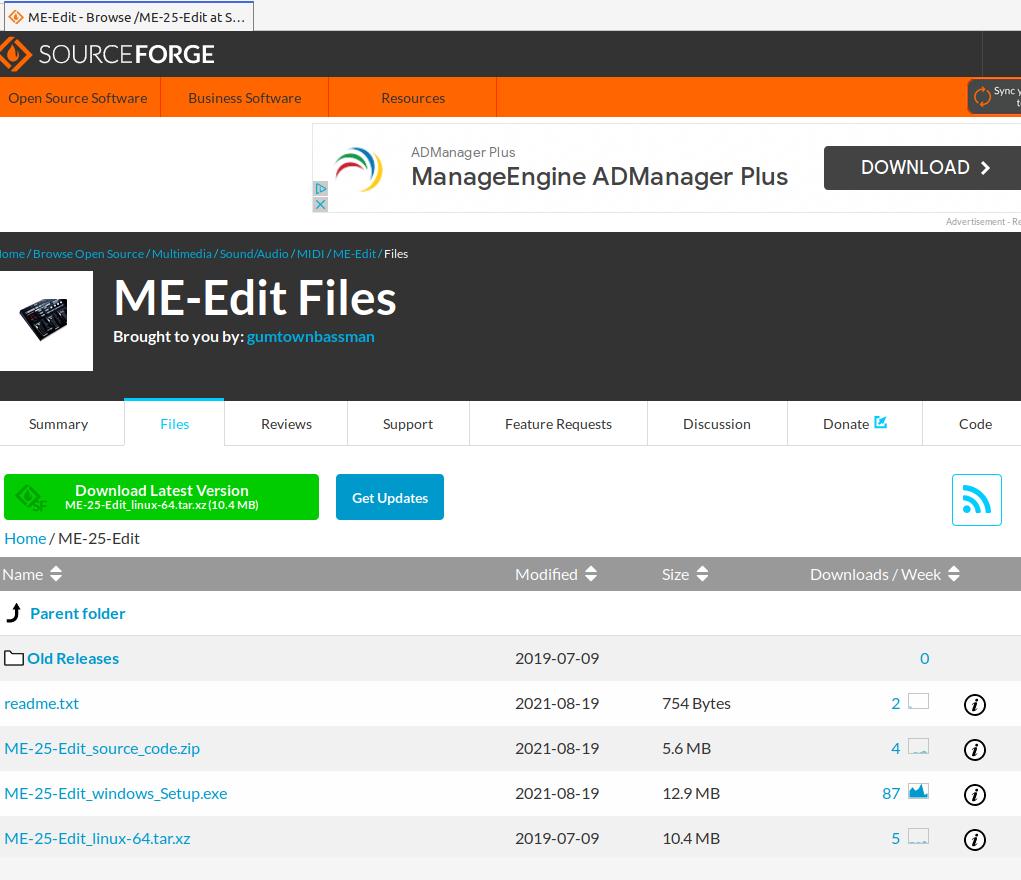Click the Get Updates button
1021x880 pixels.
point(390,497)
